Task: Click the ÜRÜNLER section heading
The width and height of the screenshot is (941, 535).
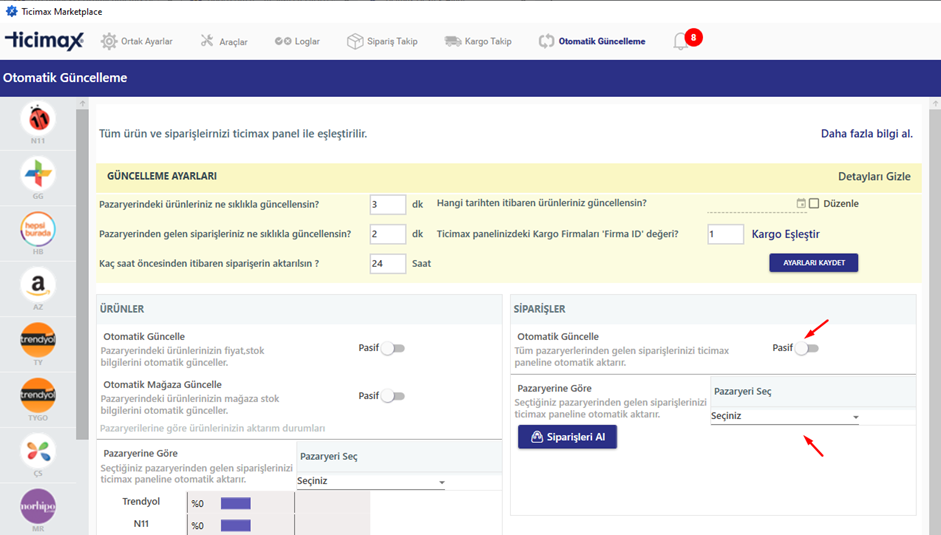Action: tap(122, 309)
